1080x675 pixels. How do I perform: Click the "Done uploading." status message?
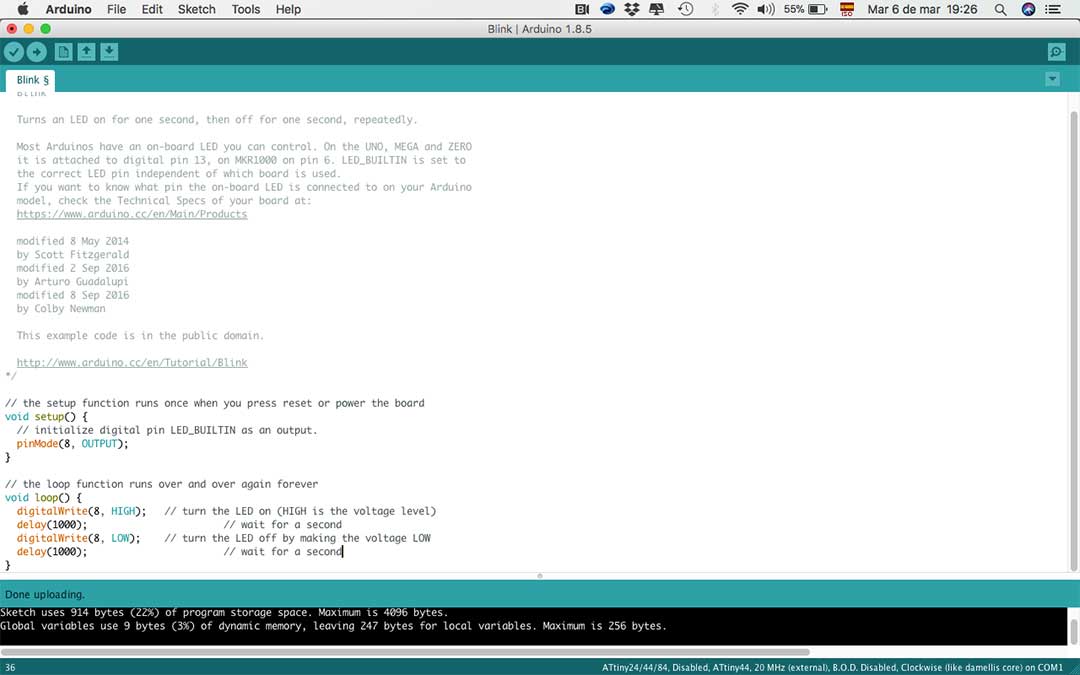45,594
